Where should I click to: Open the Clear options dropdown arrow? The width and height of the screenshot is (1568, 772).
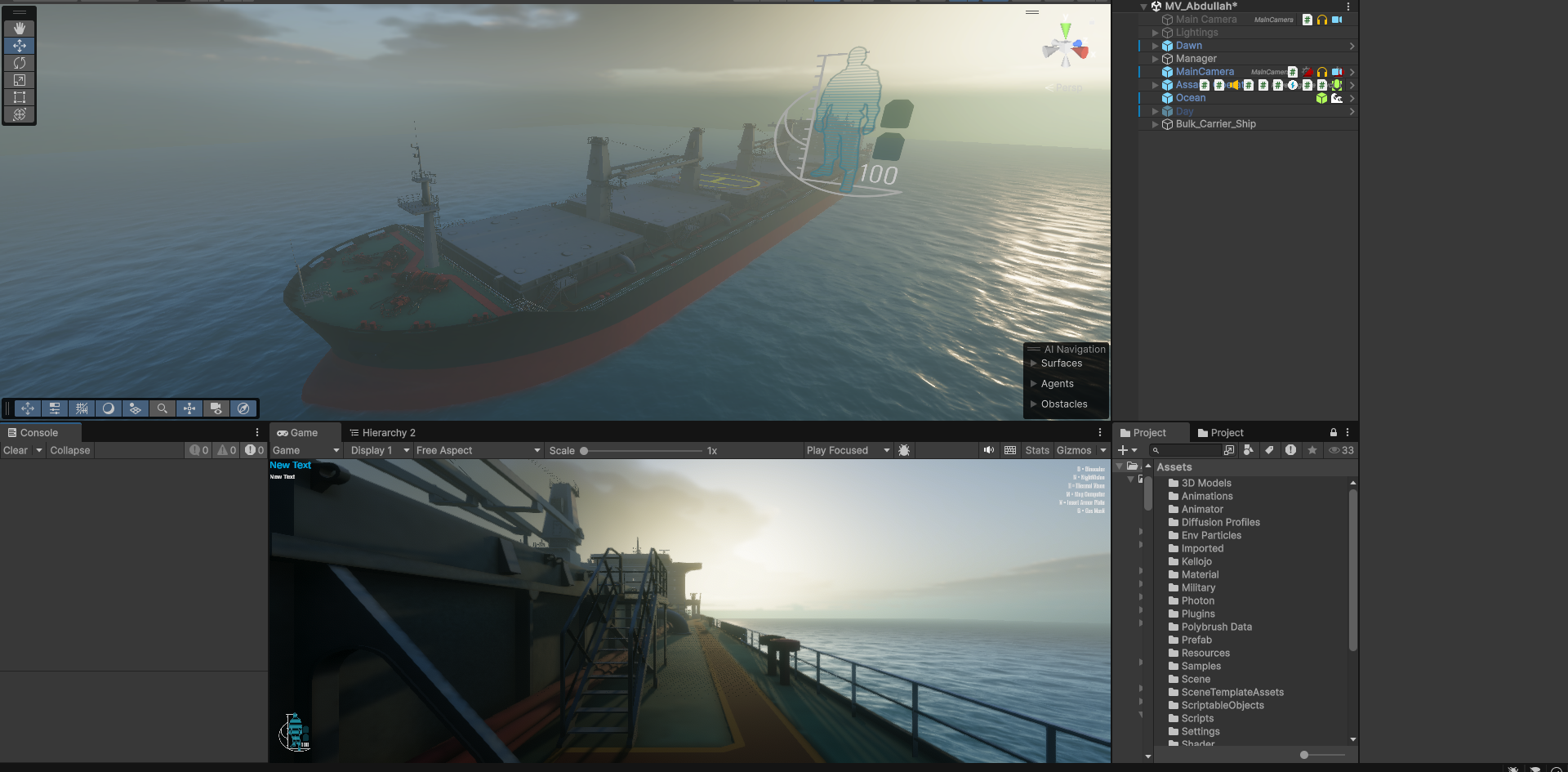tap(38, 450)
